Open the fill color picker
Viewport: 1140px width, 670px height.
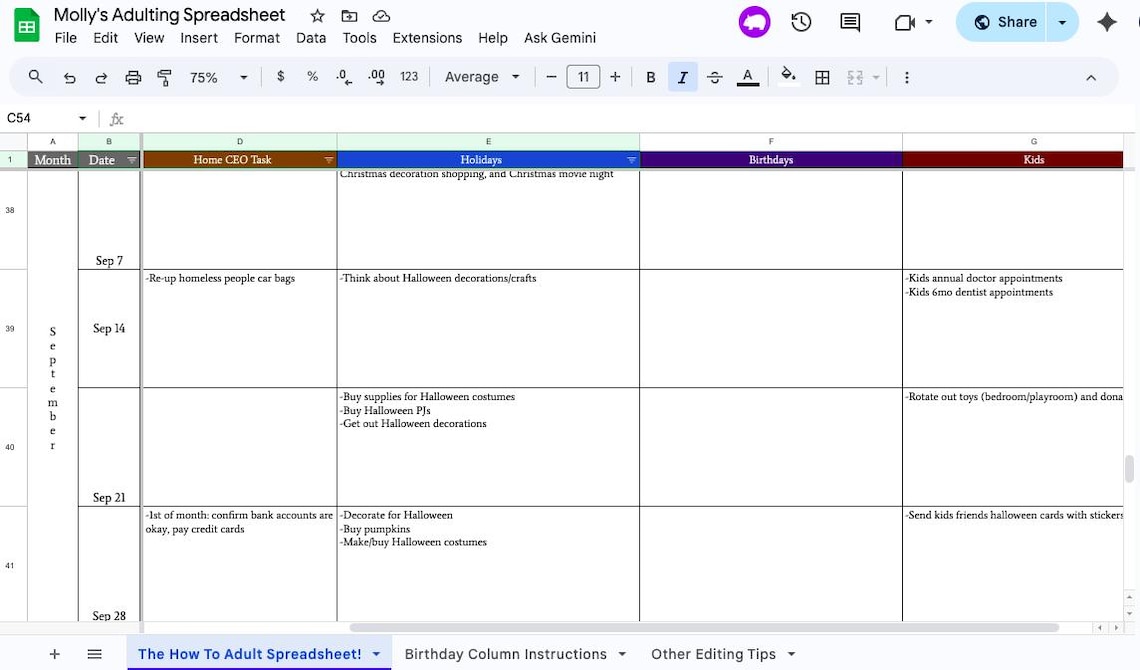coord(789,76)
